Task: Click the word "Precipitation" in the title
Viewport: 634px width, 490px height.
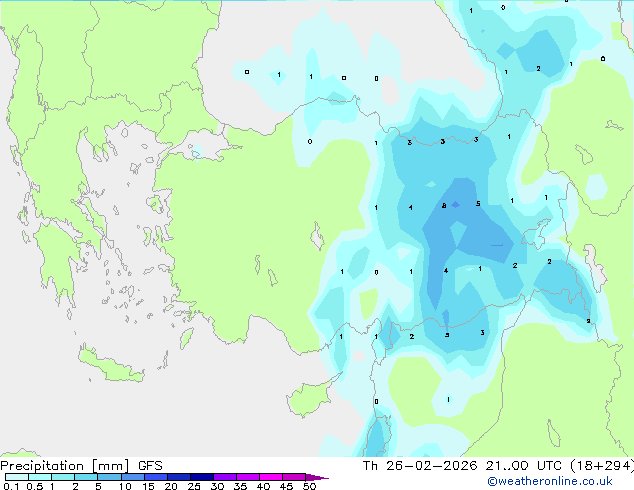Action: click(42, 466)
